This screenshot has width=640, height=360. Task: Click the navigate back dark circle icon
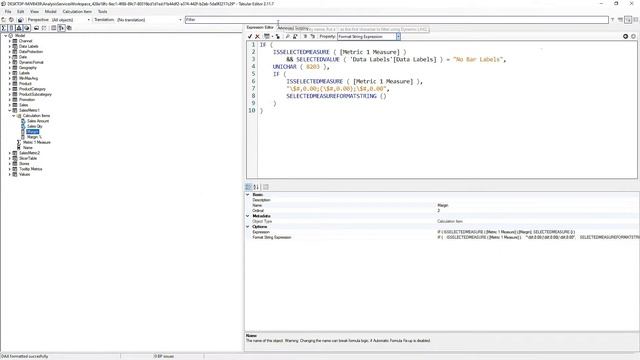coord(625,36)
